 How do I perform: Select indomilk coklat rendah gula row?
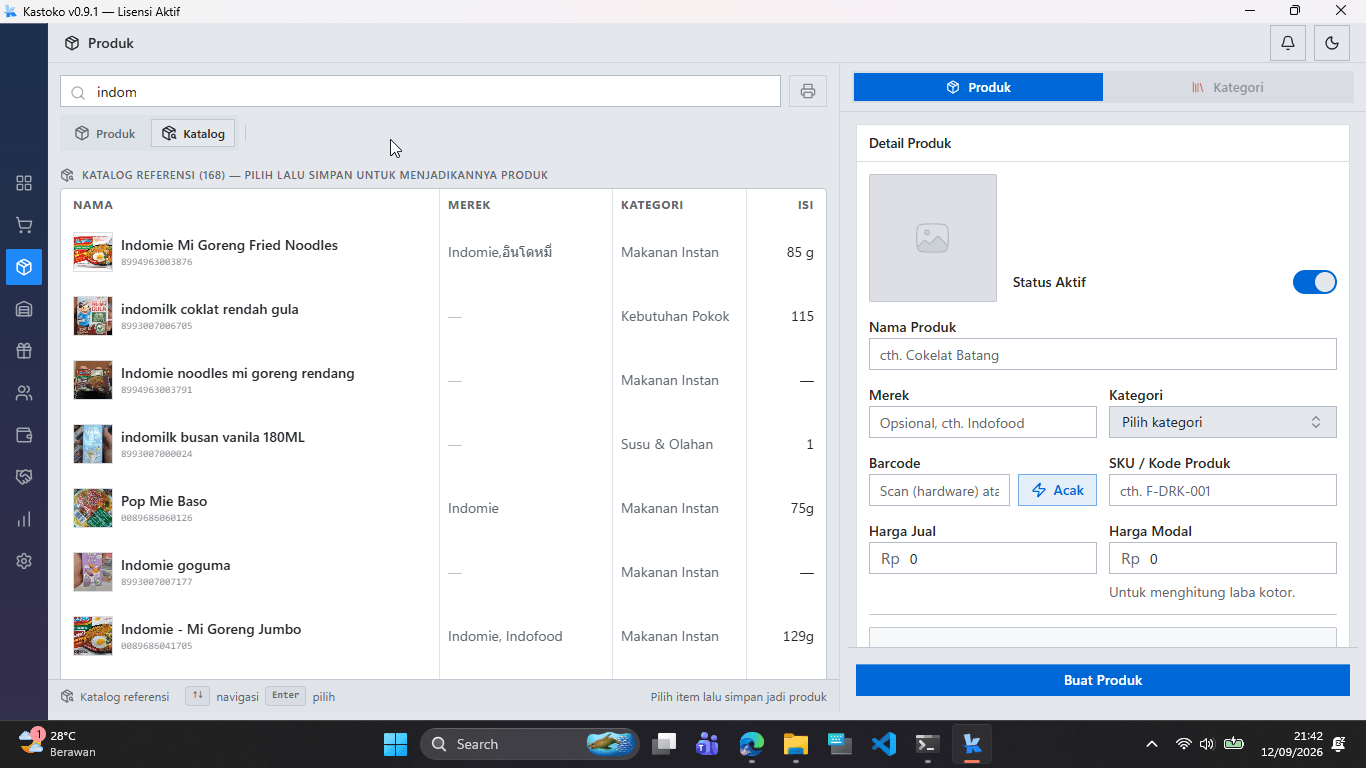click(443, 316)
